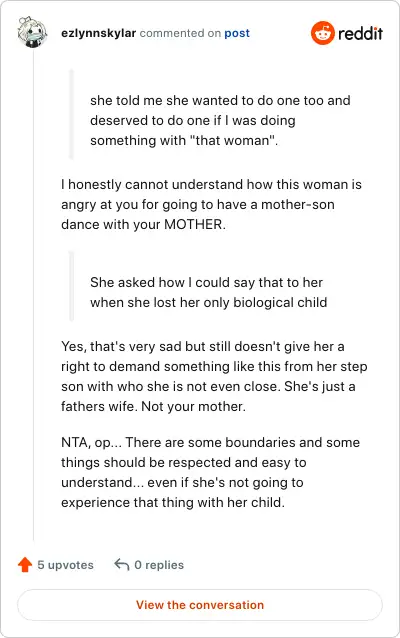Click the vertical comment thread line below avatar
This screenshot has width=400, height=638.
click(x=33, y=295)
